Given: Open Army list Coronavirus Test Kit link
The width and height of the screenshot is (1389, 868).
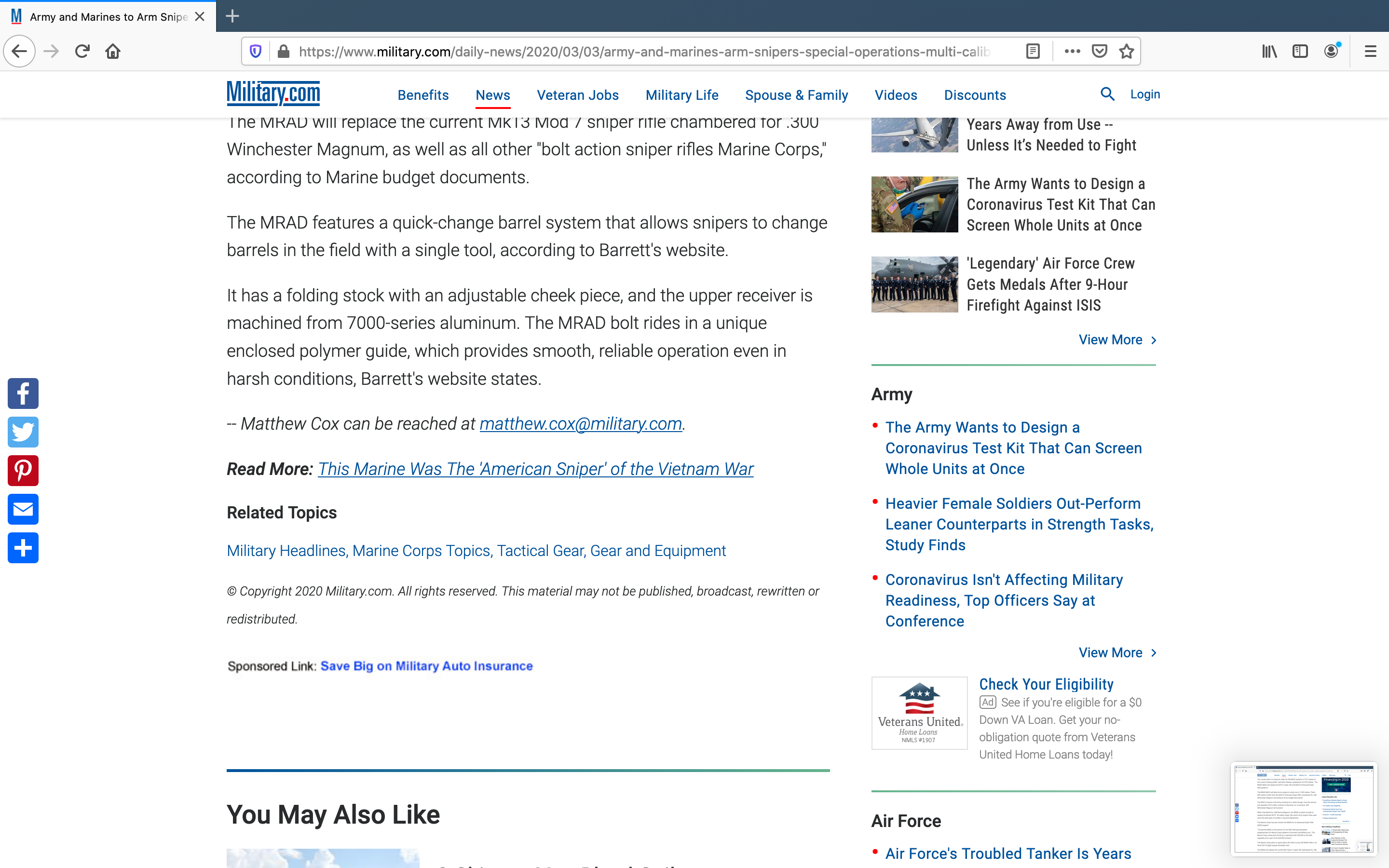Looking at the screenshot, I should click(x=1013, y=448).
